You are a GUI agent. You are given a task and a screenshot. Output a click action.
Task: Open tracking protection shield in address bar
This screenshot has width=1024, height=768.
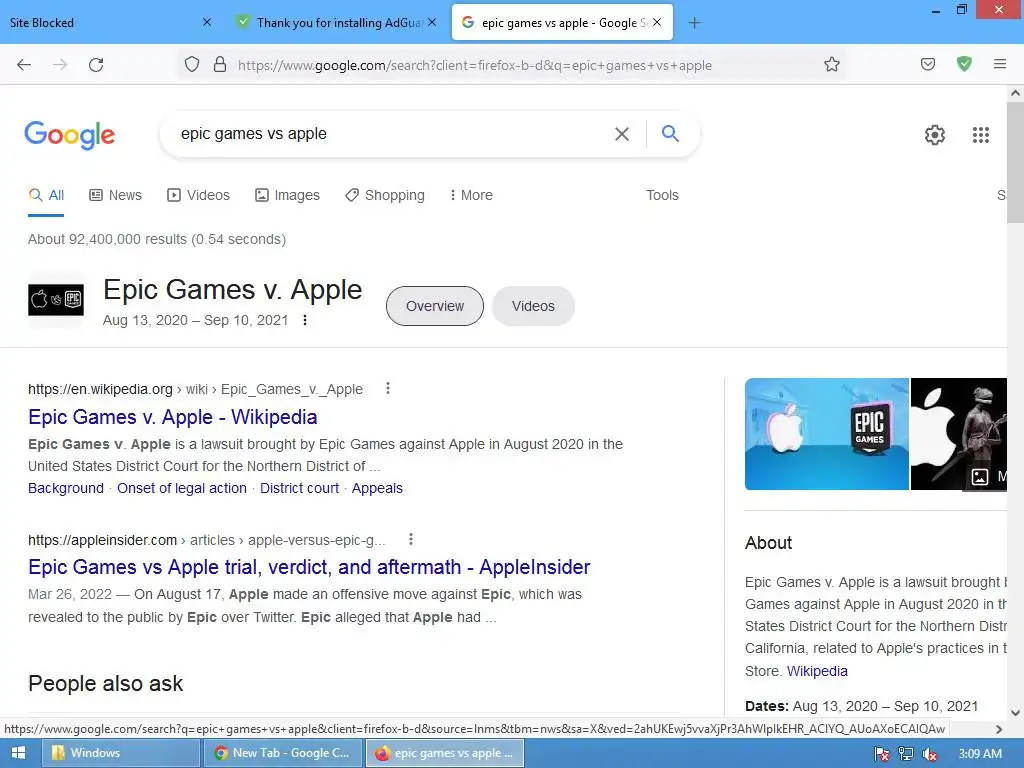pos(191,65)
